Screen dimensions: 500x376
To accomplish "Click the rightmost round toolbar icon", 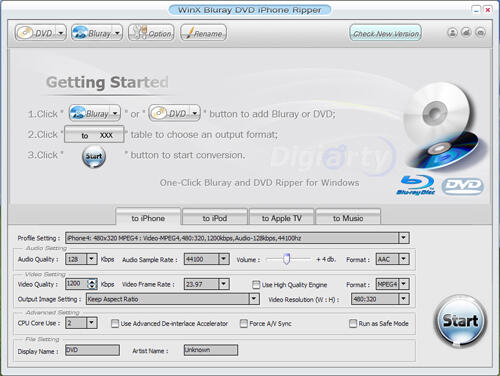I will [x=480, y=33].
